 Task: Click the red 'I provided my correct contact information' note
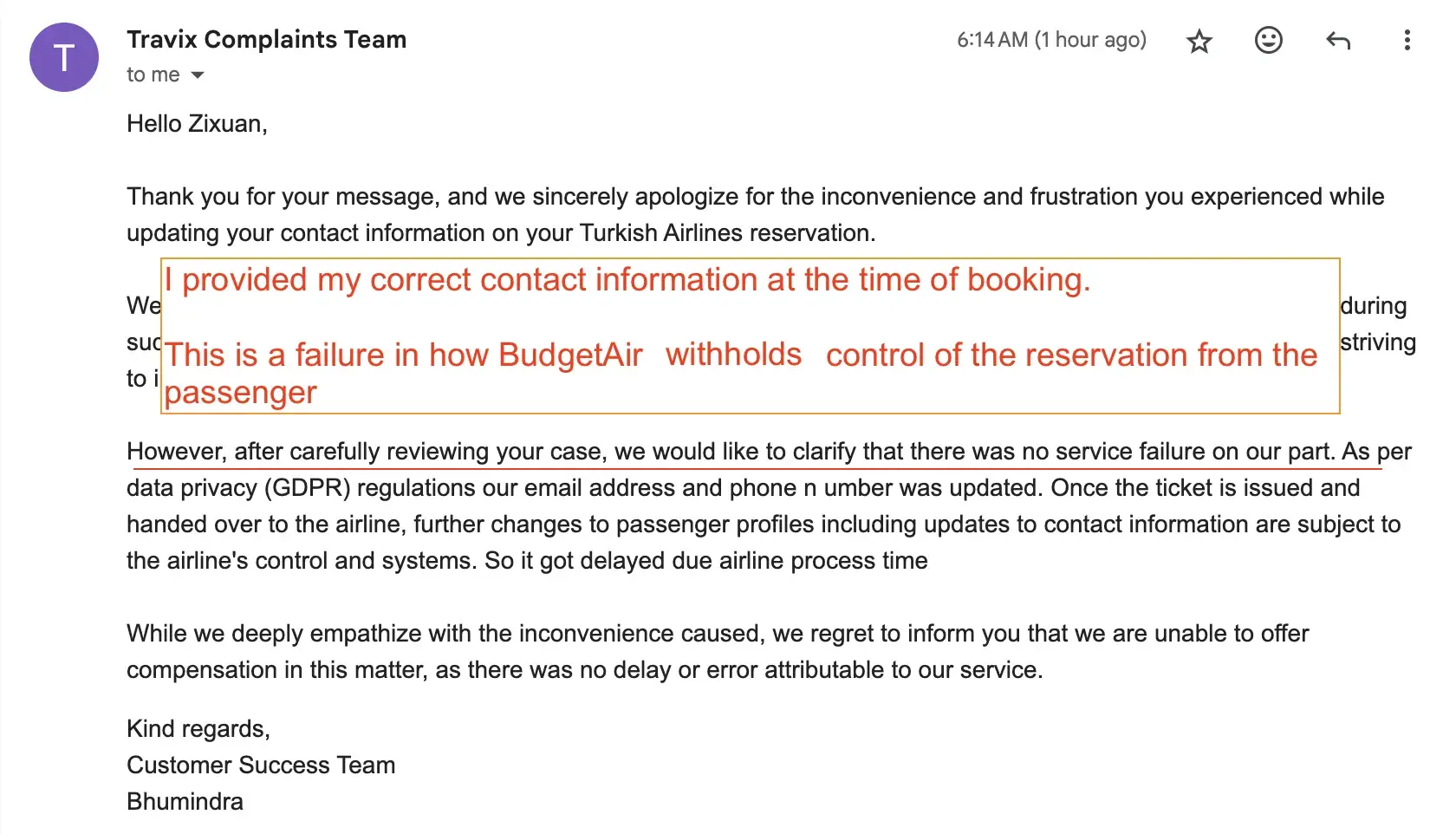click(x=627, y=280)
